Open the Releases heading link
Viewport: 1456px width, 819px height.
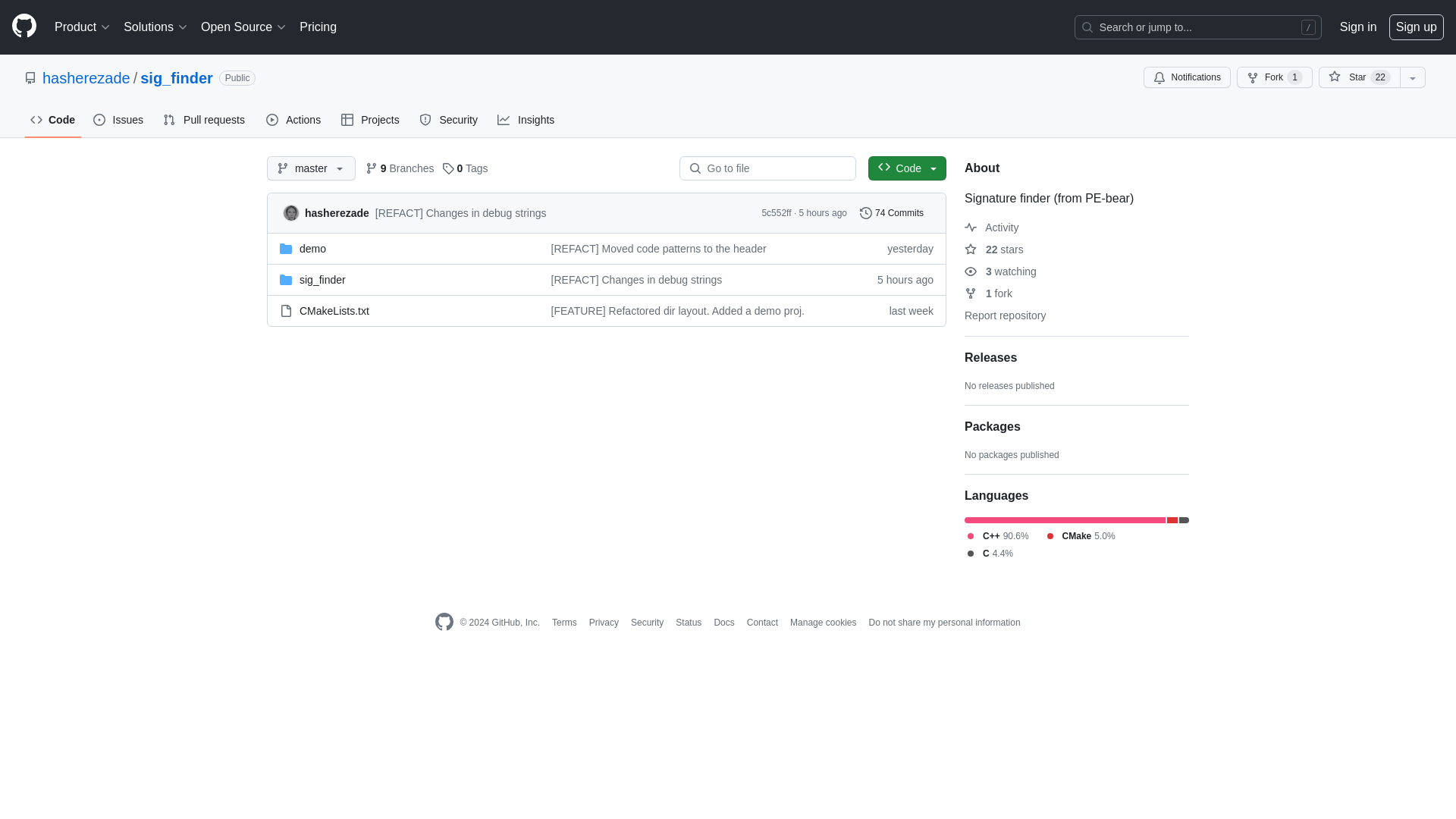pyautogui.click(x=990, y=358)
